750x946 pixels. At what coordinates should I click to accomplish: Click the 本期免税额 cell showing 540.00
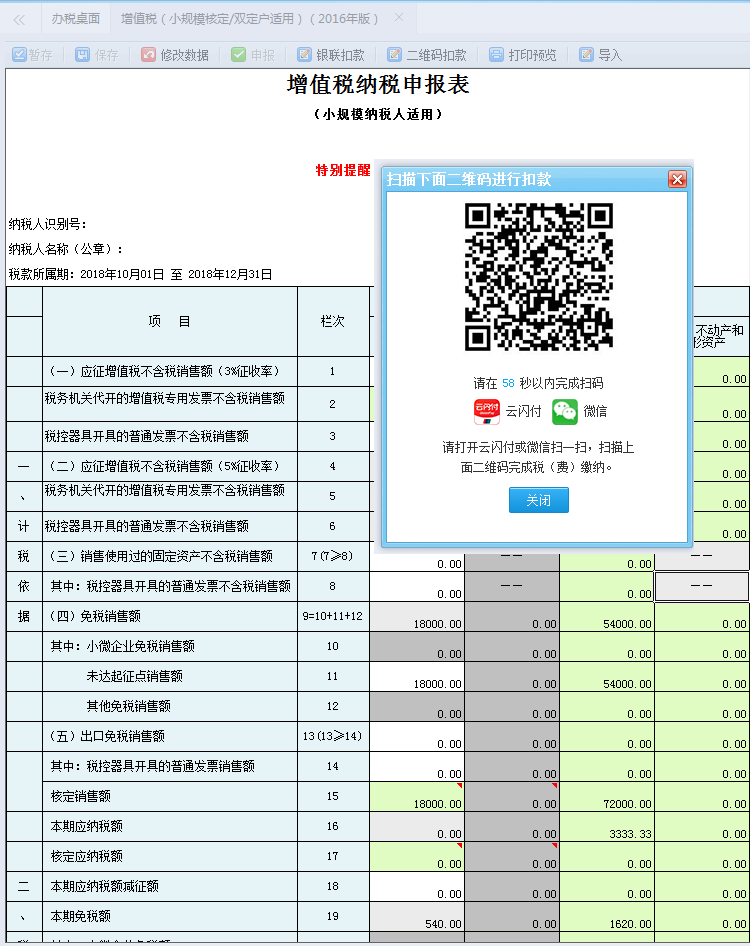pos(417,917)
